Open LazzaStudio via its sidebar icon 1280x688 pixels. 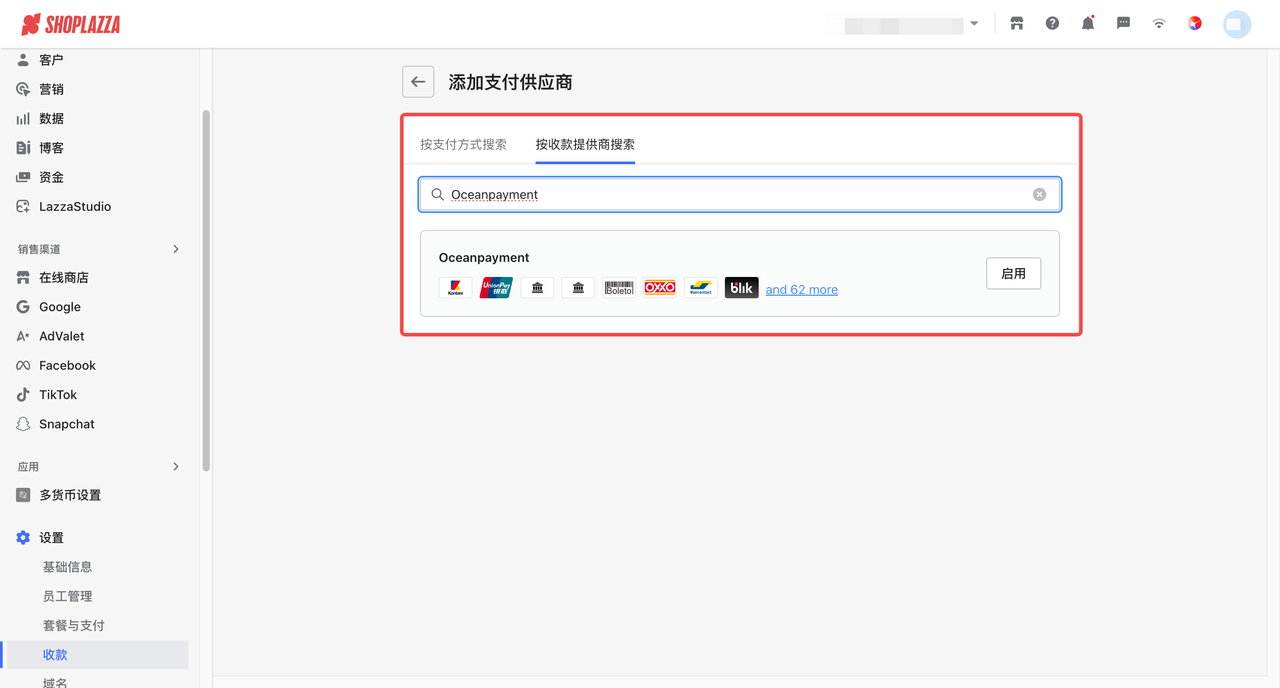tap(23, 206)
